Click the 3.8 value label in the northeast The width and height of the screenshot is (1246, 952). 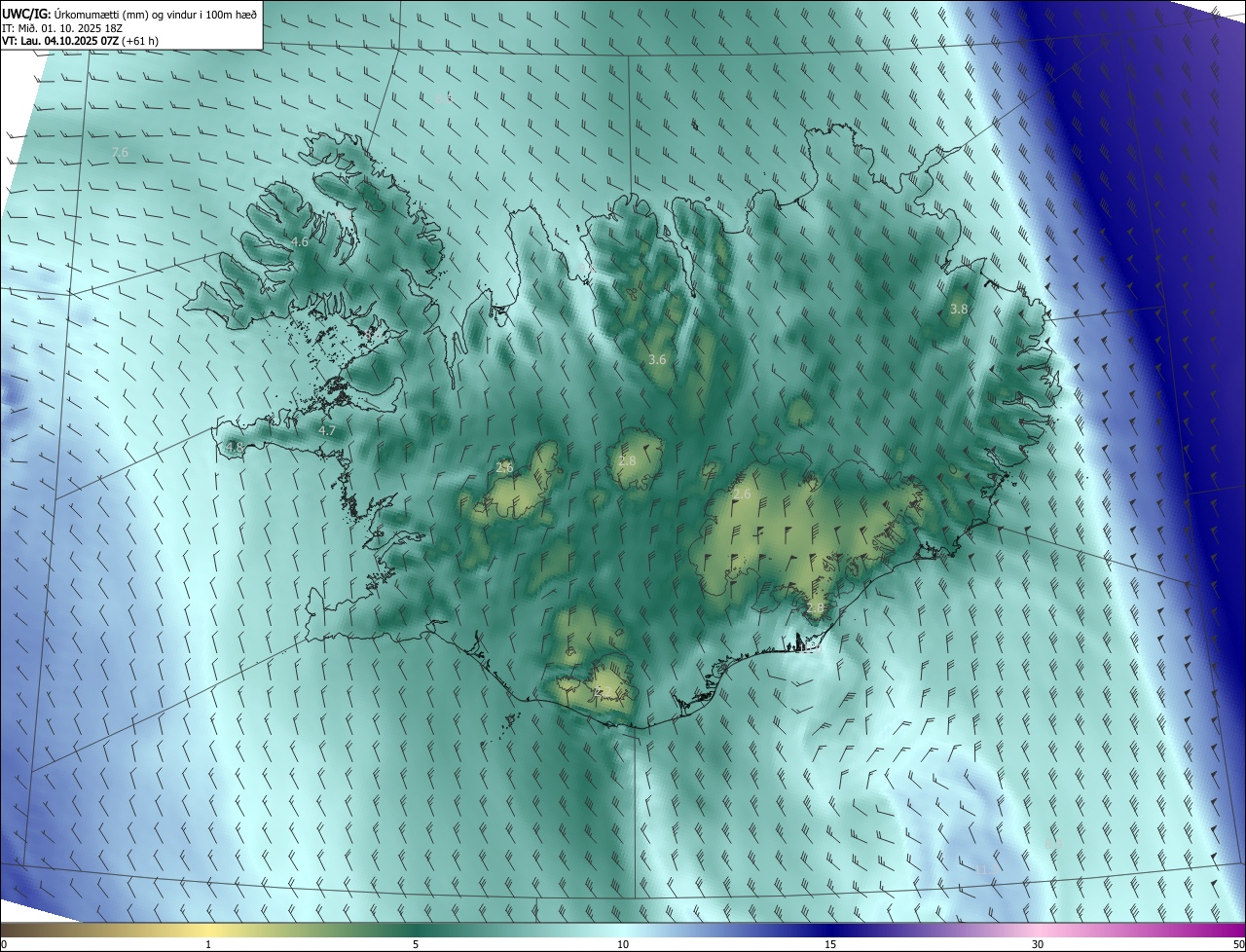[959, 309]
